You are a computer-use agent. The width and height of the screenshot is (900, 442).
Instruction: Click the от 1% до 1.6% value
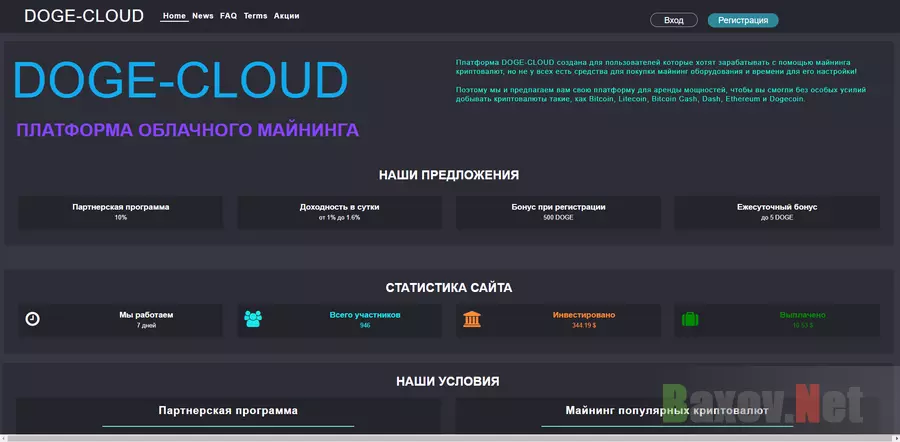coord(340,218)
